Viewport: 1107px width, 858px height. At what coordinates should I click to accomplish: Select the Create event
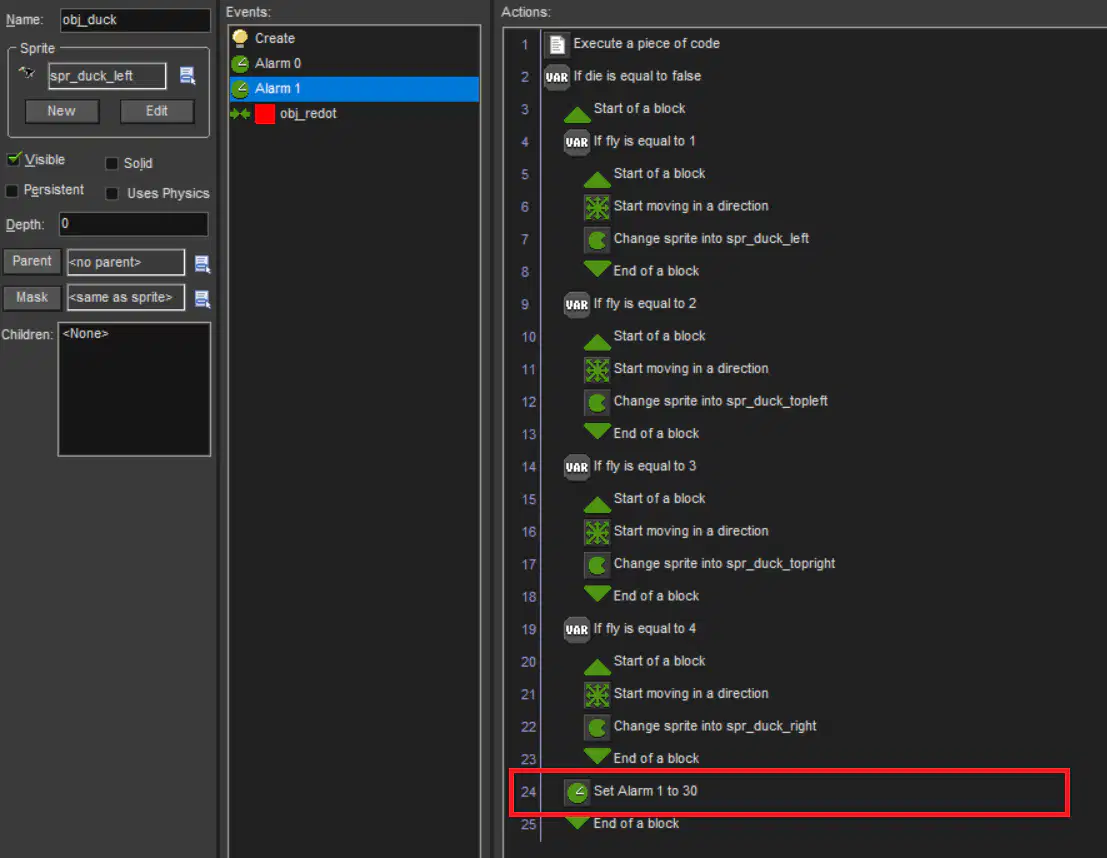pos(354,38)
